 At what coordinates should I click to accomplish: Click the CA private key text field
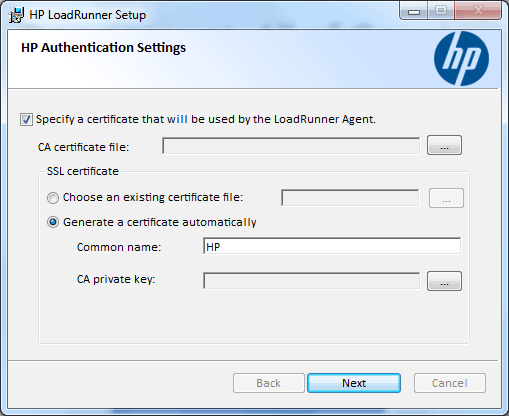[311, 281]
